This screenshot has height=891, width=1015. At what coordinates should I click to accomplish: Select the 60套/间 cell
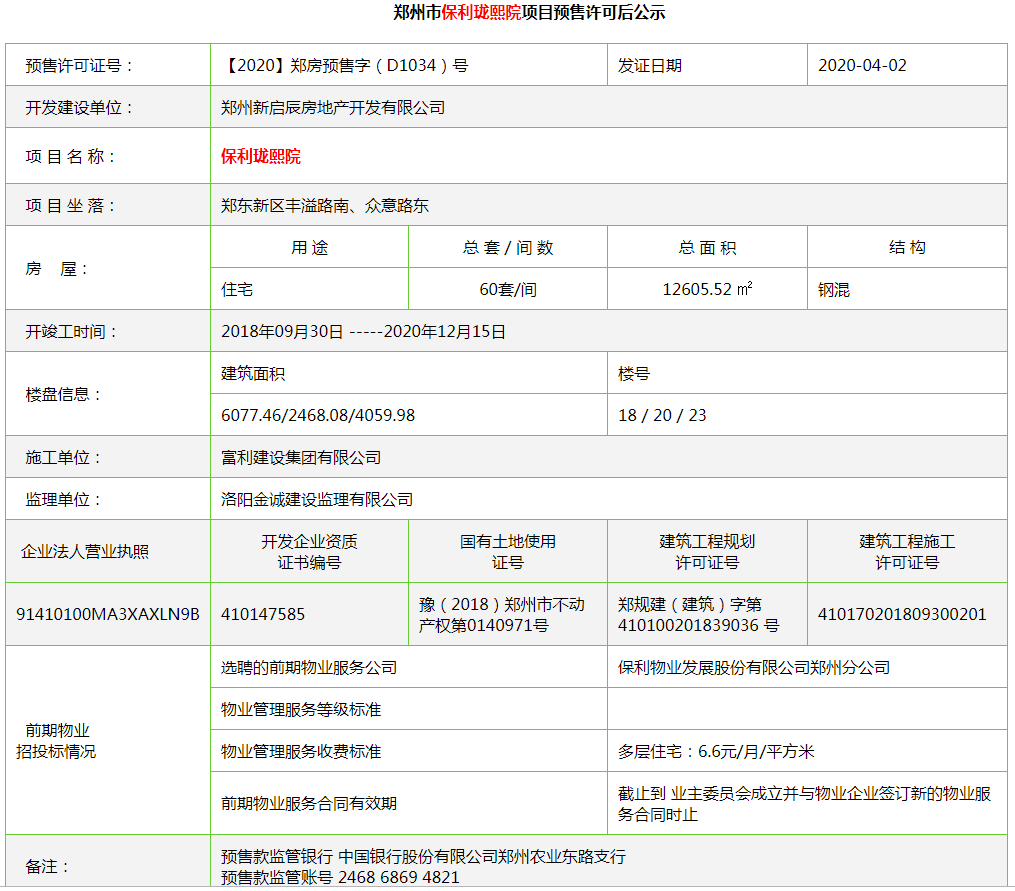(508, 289)
